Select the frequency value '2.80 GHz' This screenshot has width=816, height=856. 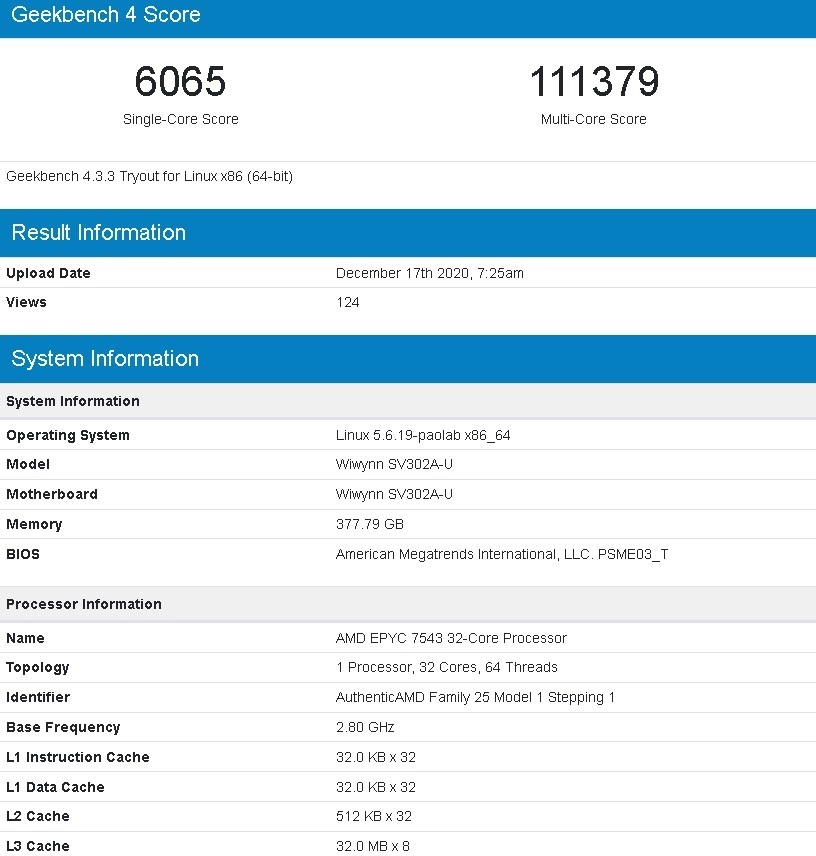365,727
